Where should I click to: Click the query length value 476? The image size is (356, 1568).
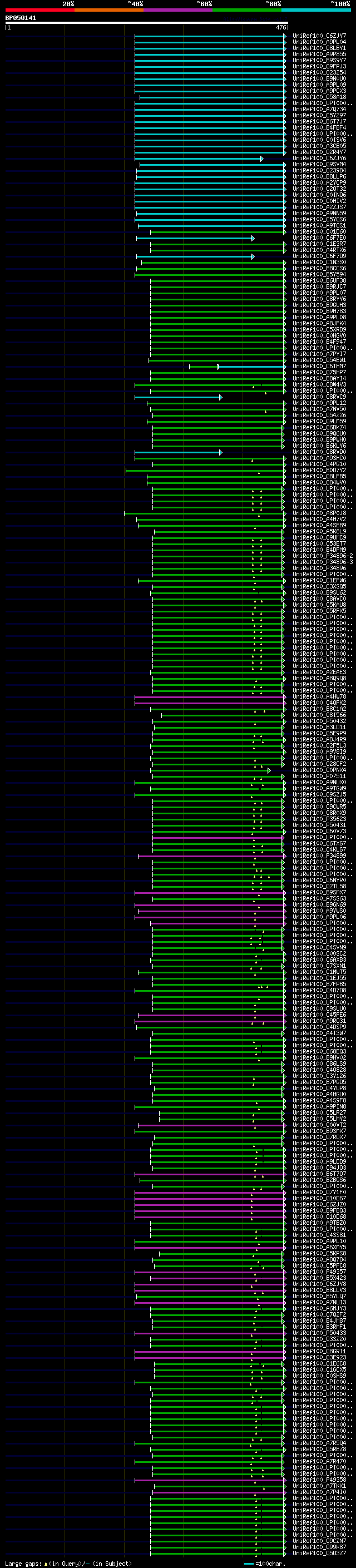[280, 27]
